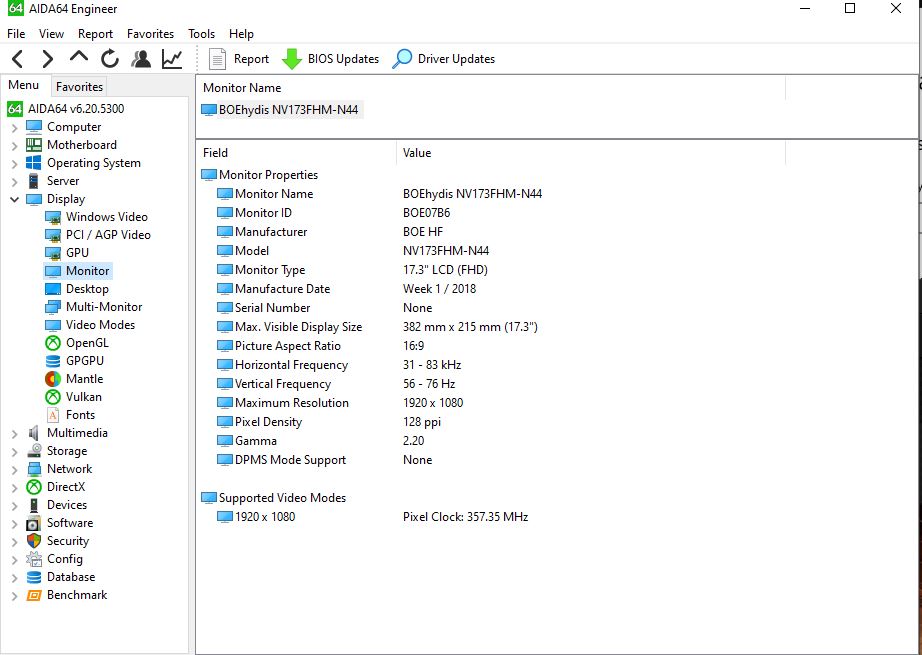Select the GPU icon in Display tree
The image size is (922, 655).
click(x=53, y=253)
